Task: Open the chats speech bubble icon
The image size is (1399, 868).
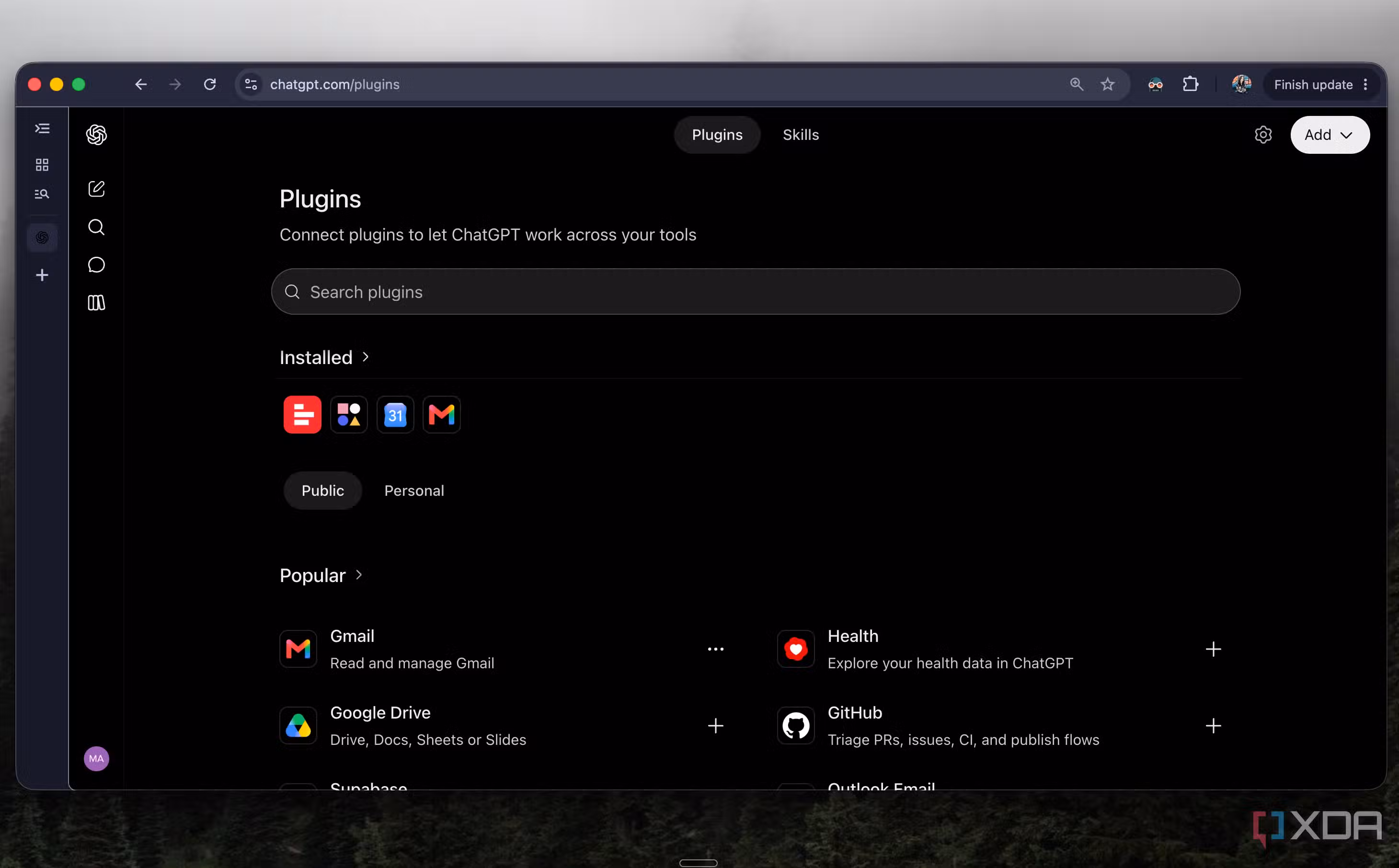Action: pos(96,264)
